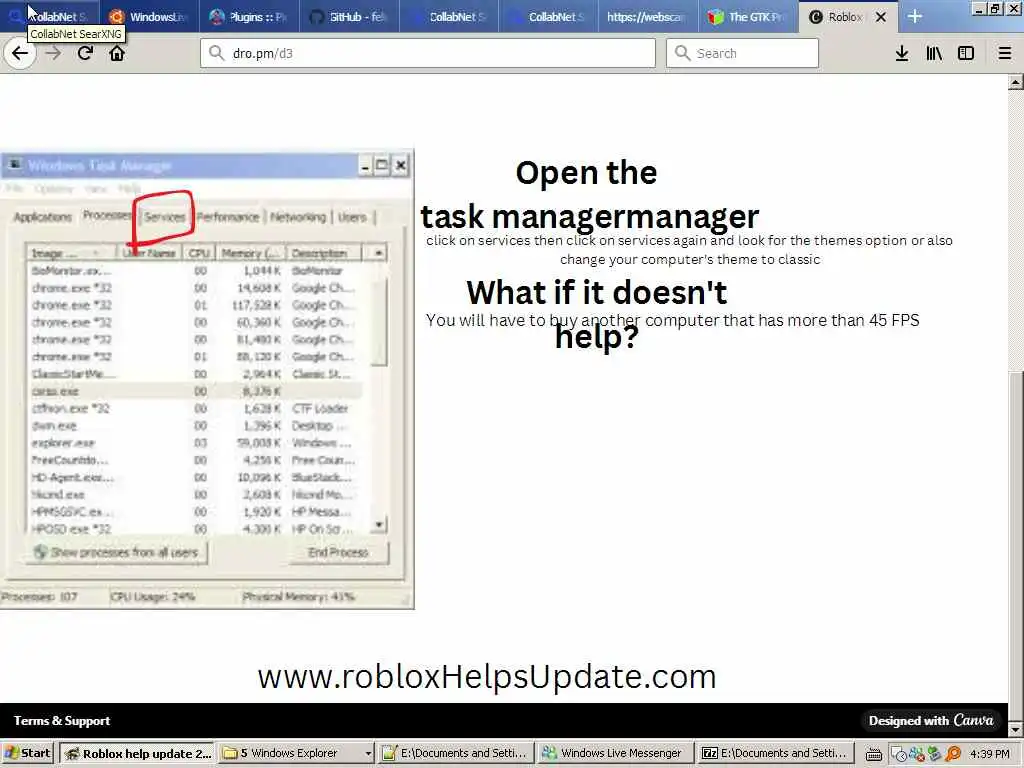Open the Terms & Support link
The width and height of the screenshot is (1024, 768).
[62, 721]
